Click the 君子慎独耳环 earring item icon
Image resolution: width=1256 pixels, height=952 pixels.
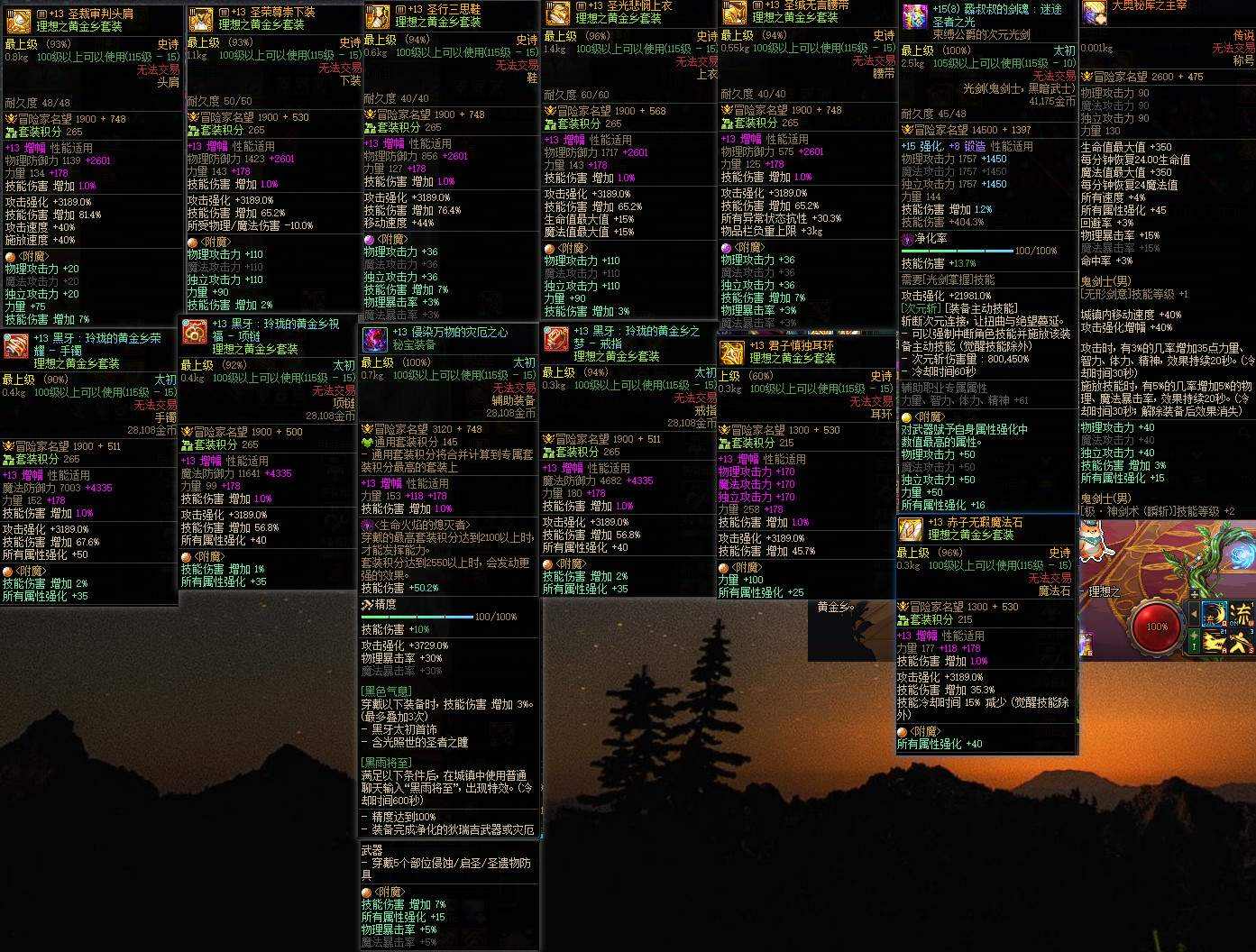point(731,353)
